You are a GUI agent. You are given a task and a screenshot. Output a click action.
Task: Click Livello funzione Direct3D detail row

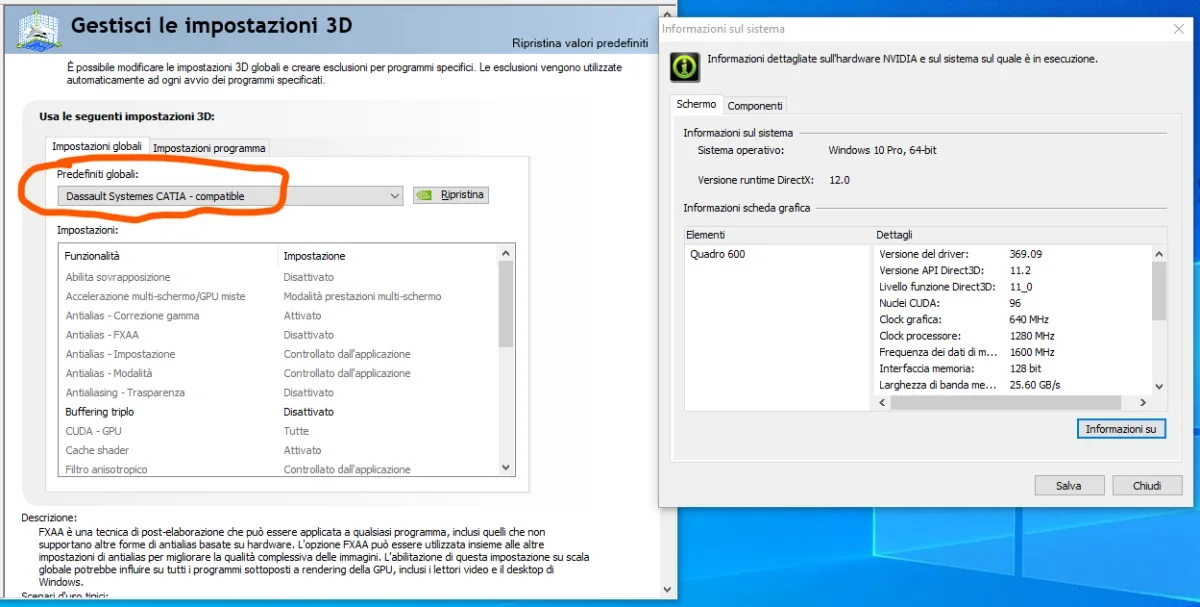pyautogui.click(x=1012, y=286)
